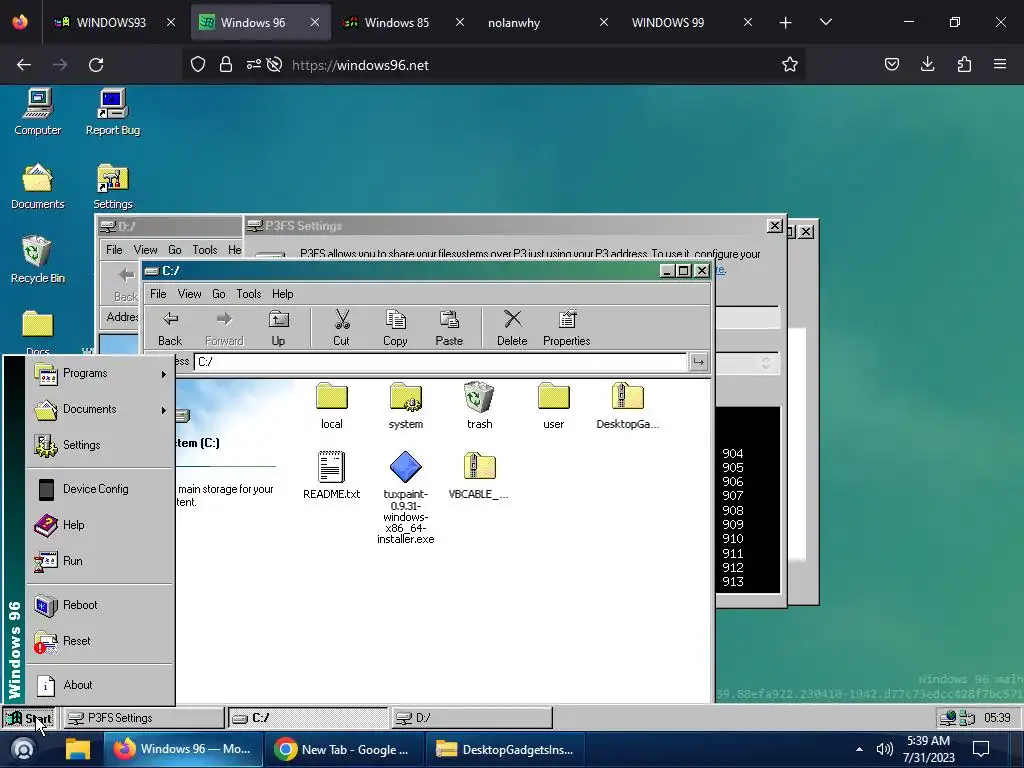
Task: Open the Recycle Bin on desktop
Action: 38,259
